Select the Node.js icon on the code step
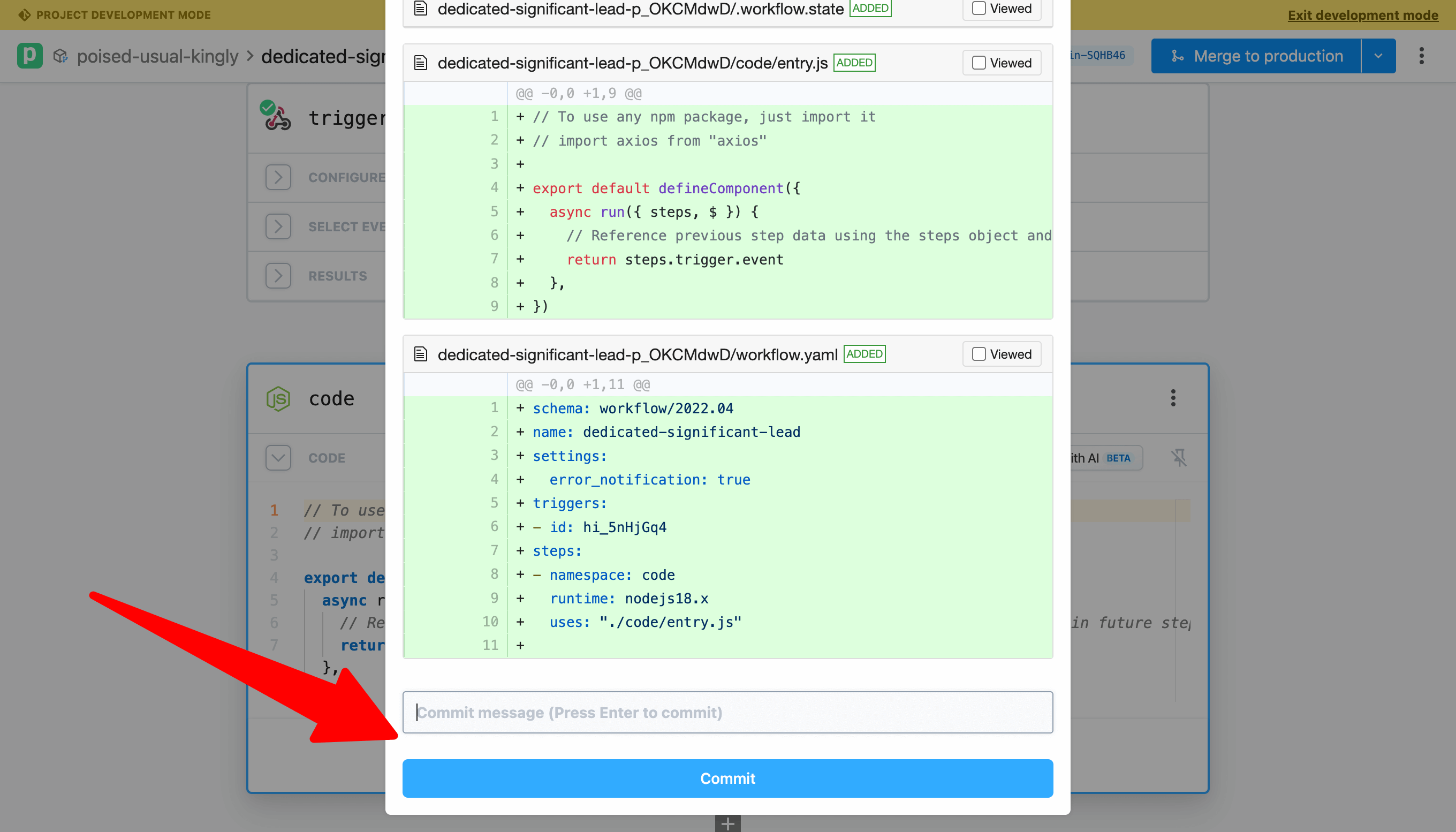1456x832 pixels. [x=278, y=398]
